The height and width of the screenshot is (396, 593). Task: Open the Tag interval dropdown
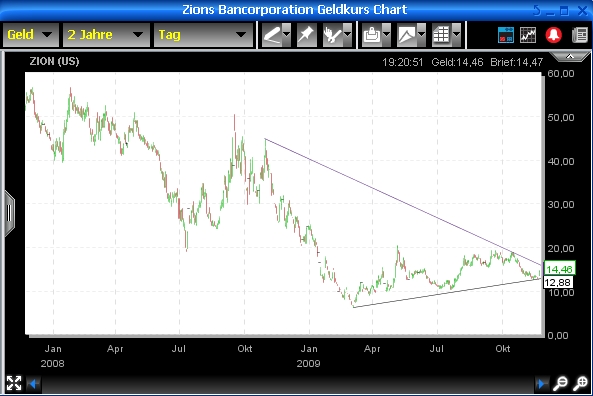click(203, 35)
